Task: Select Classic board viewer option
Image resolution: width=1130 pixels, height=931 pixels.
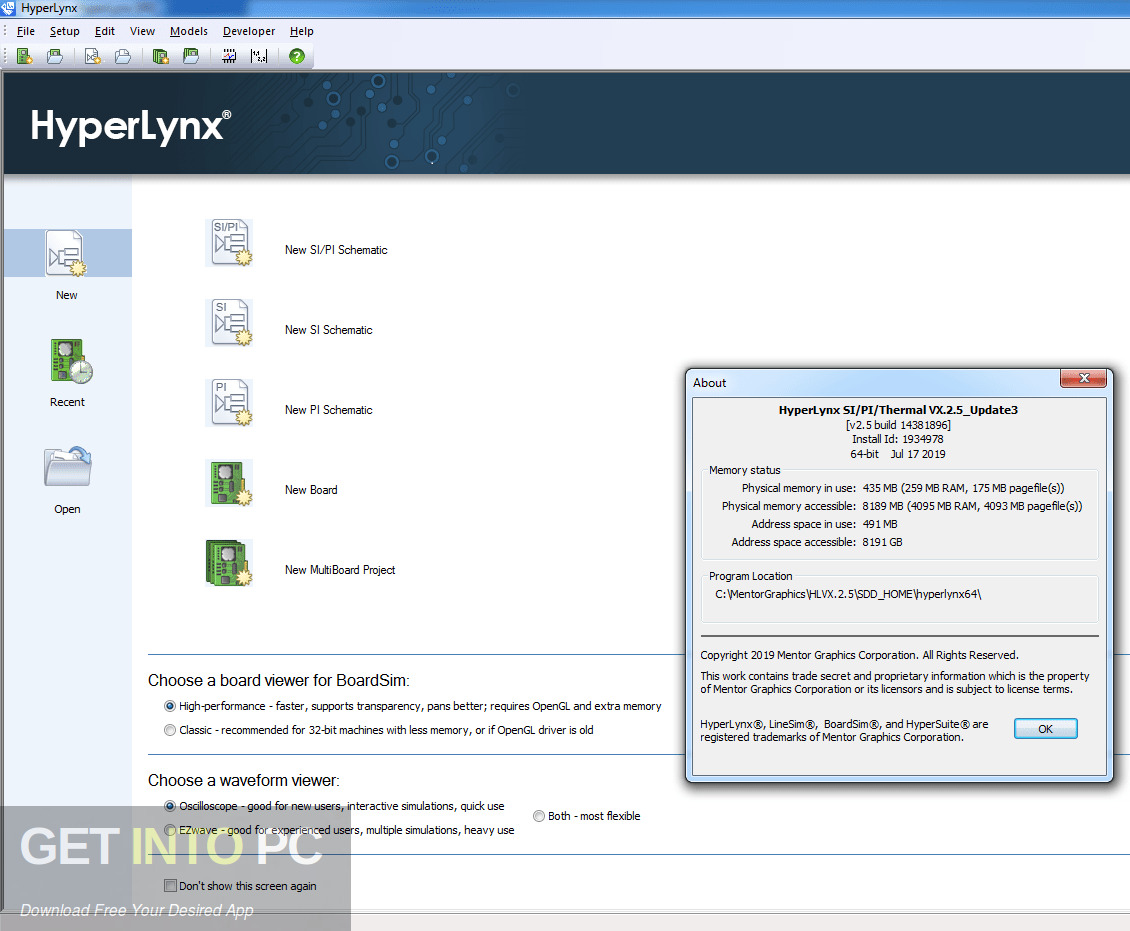Action: click(x=170, y=730)
